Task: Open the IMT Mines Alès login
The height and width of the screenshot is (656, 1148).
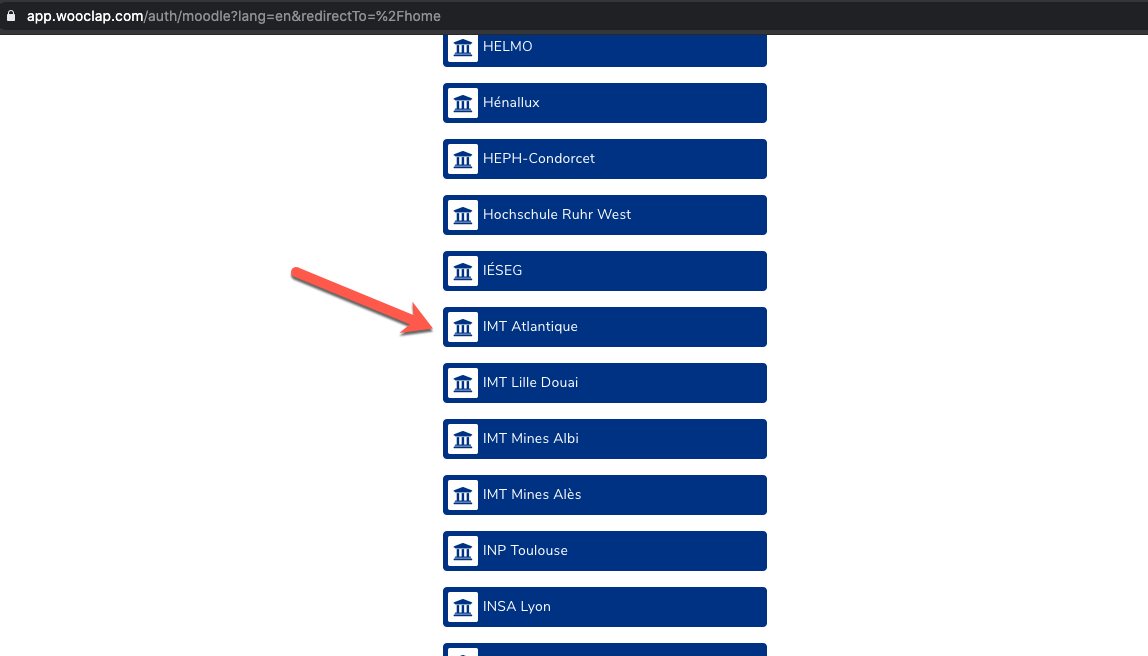Action: coord(605,495)
